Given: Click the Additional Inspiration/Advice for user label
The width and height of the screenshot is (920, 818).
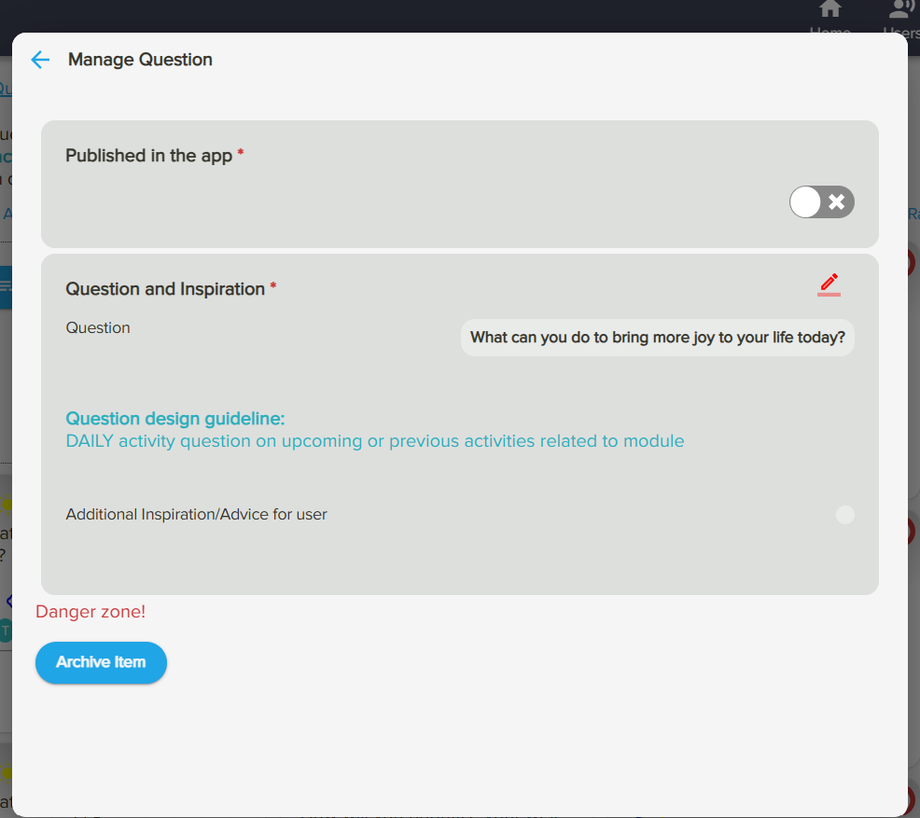Looking at the screenshot, I should coord(195,514).
